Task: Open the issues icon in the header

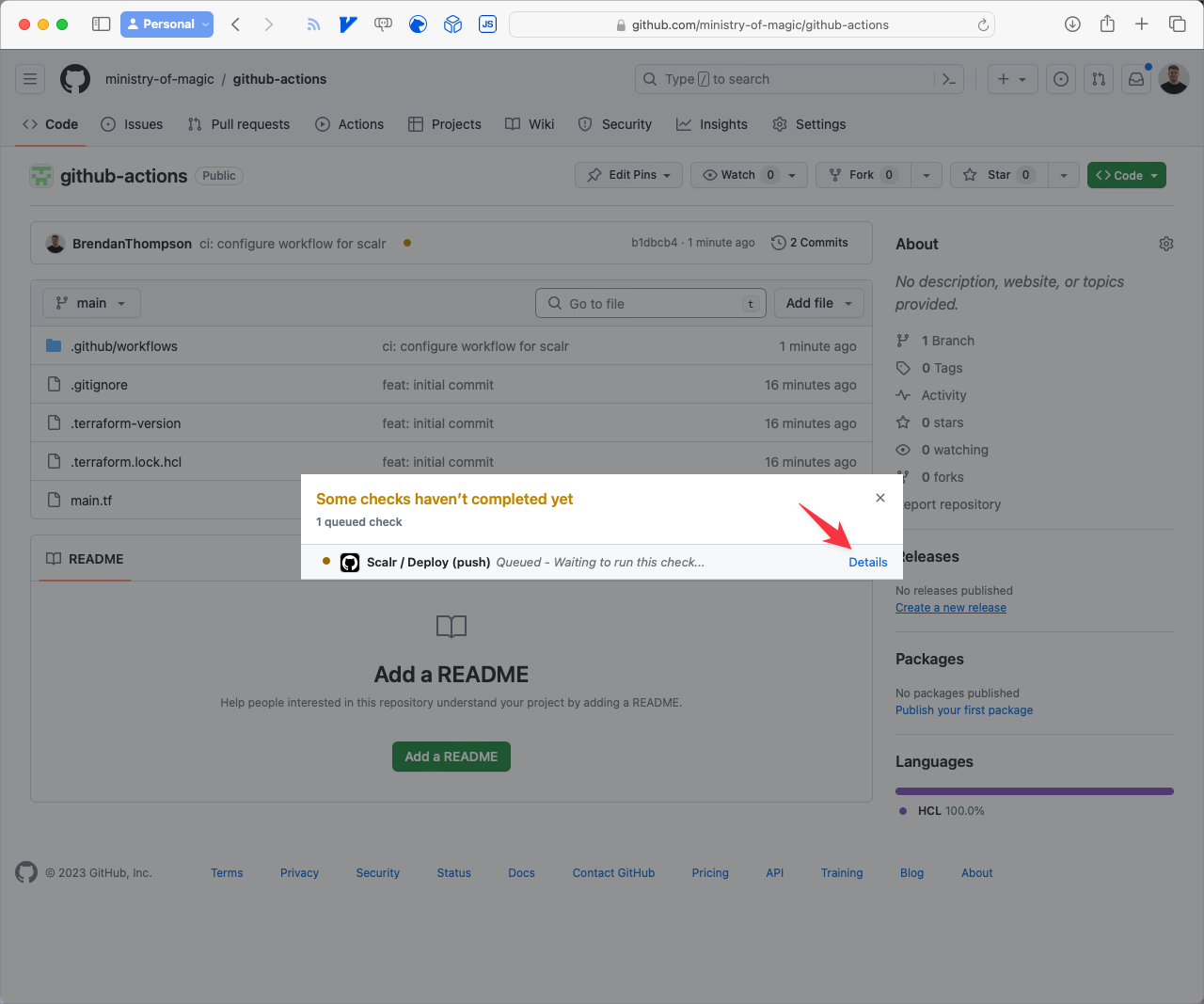Action: click(1061, 79)
